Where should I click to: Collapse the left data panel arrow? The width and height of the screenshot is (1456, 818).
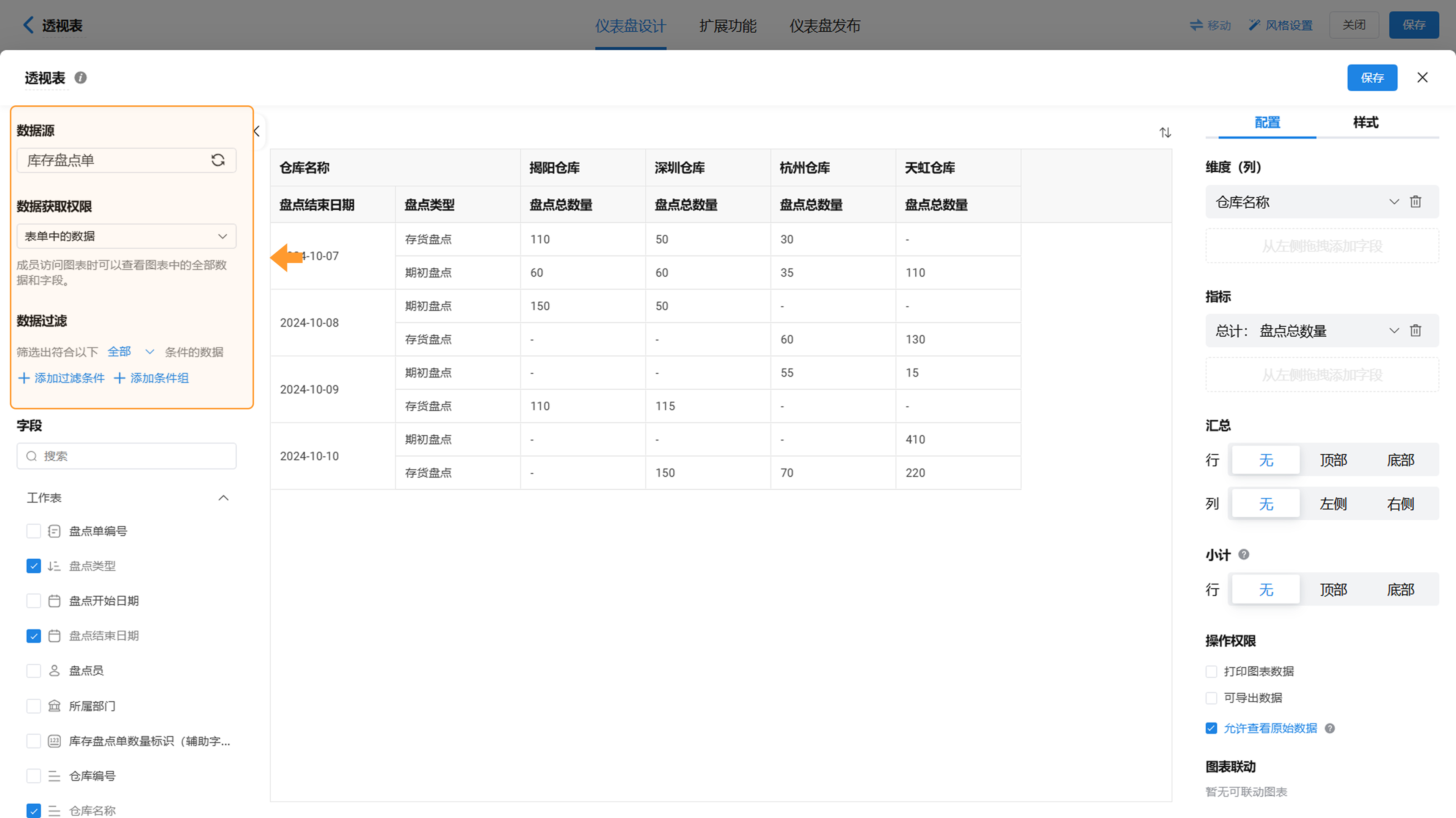[x=256, y=132]
